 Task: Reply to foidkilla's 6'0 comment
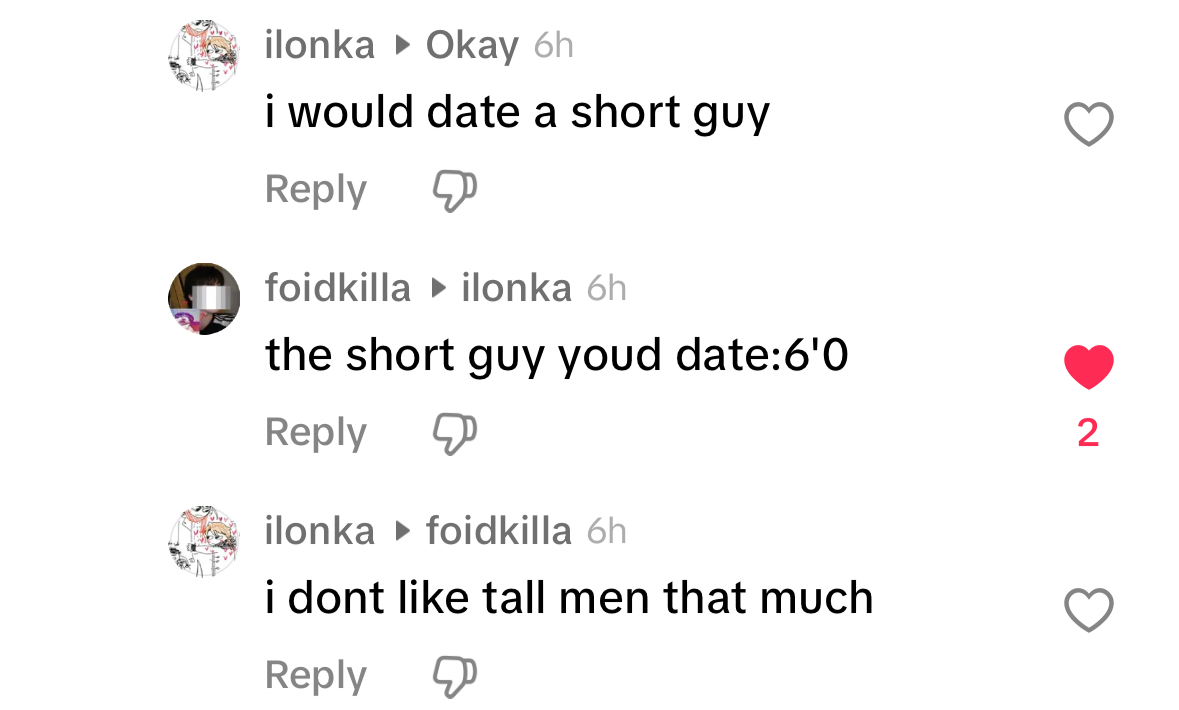316,433
